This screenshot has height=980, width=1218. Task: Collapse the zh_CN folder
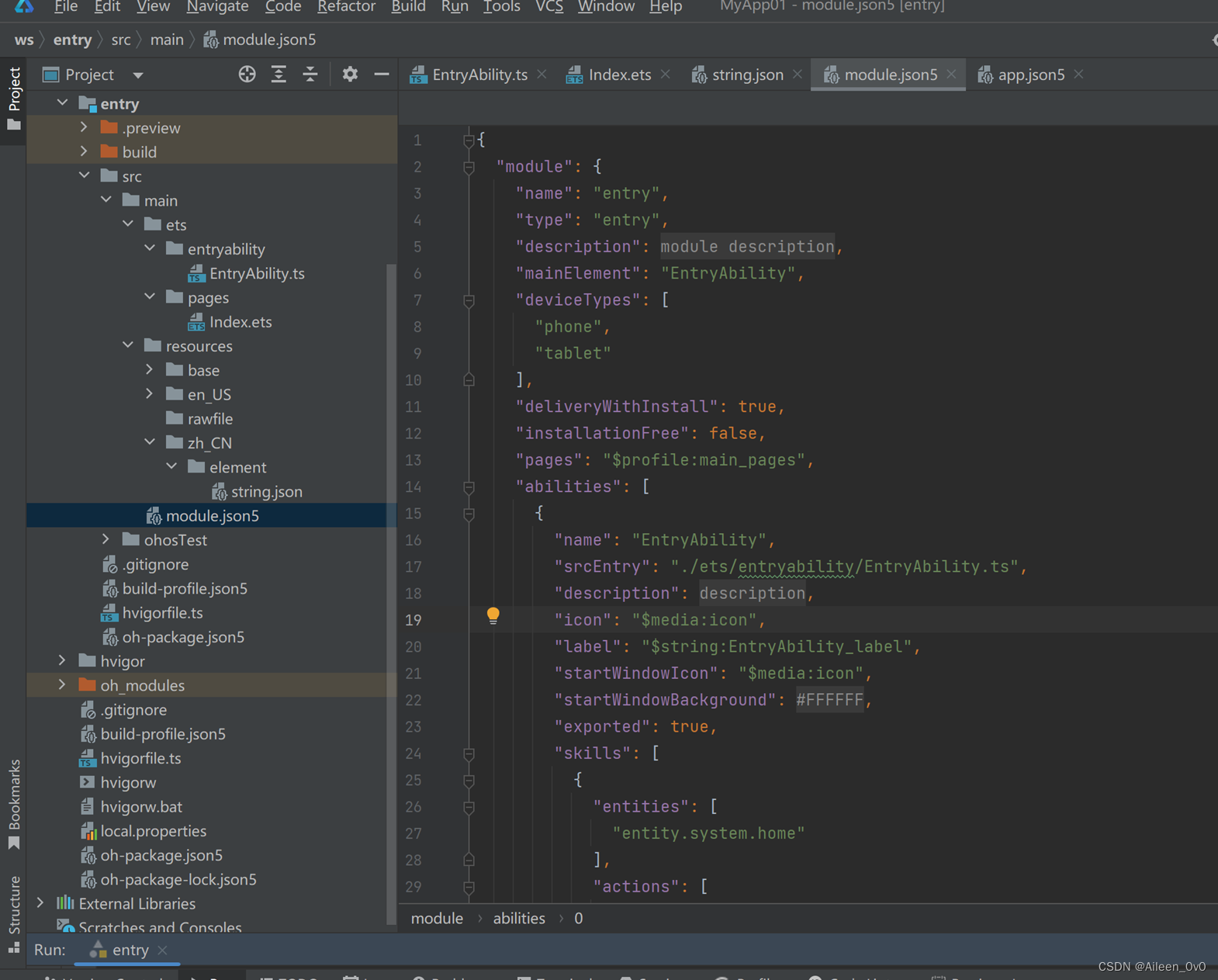(x=150, y=442)
